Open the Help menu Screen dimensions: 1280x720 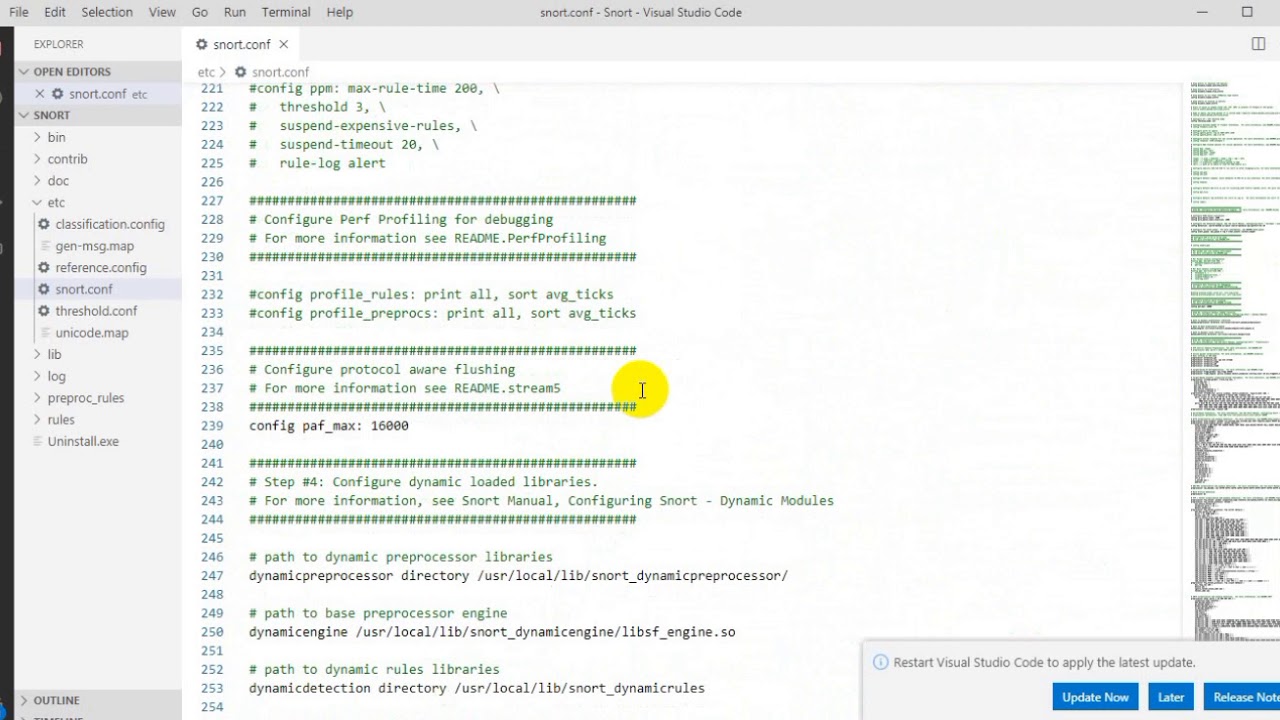[x=340, y=12]
